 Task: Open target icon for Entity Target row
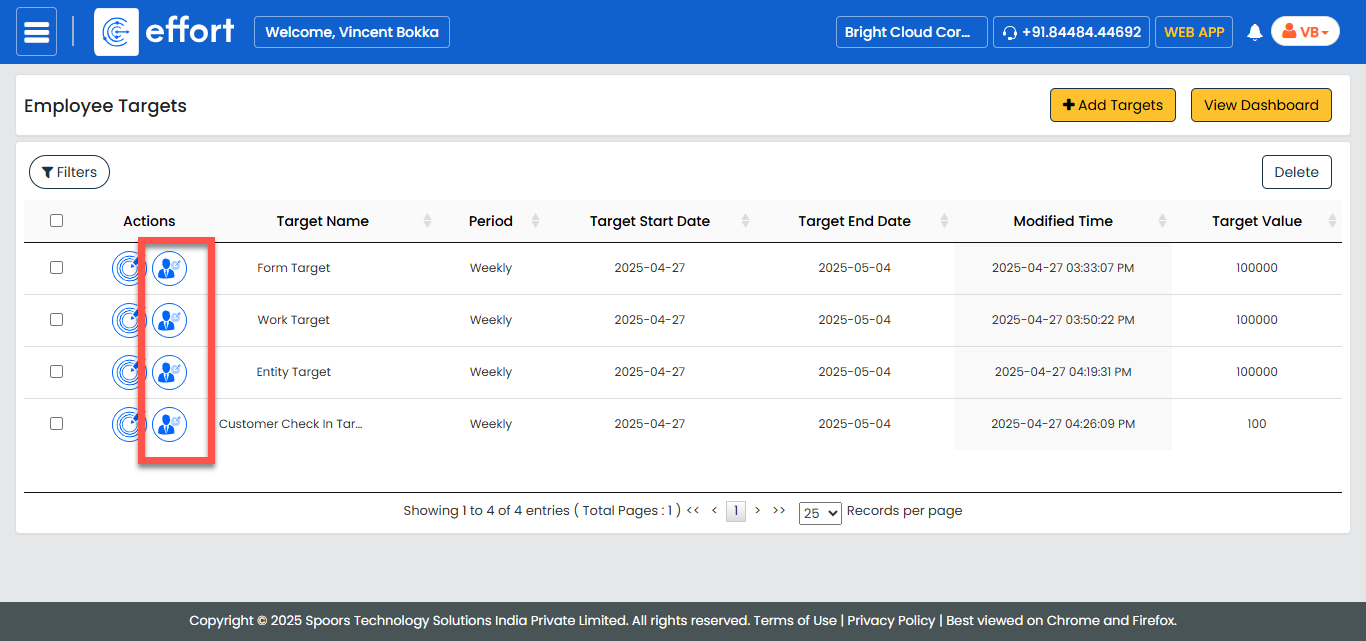pyautogui.click(x=129, y=372)
